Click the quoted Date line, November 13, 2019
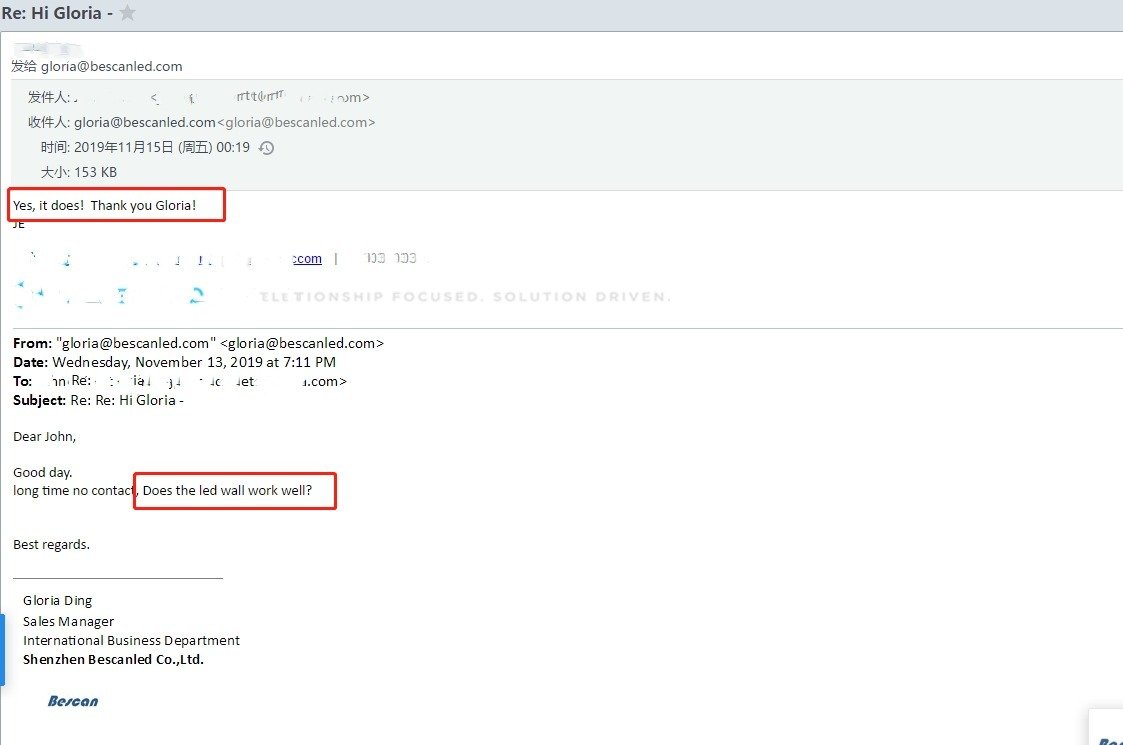The width and height of the screenshot is (1123, 745). [x=174, y=362]
